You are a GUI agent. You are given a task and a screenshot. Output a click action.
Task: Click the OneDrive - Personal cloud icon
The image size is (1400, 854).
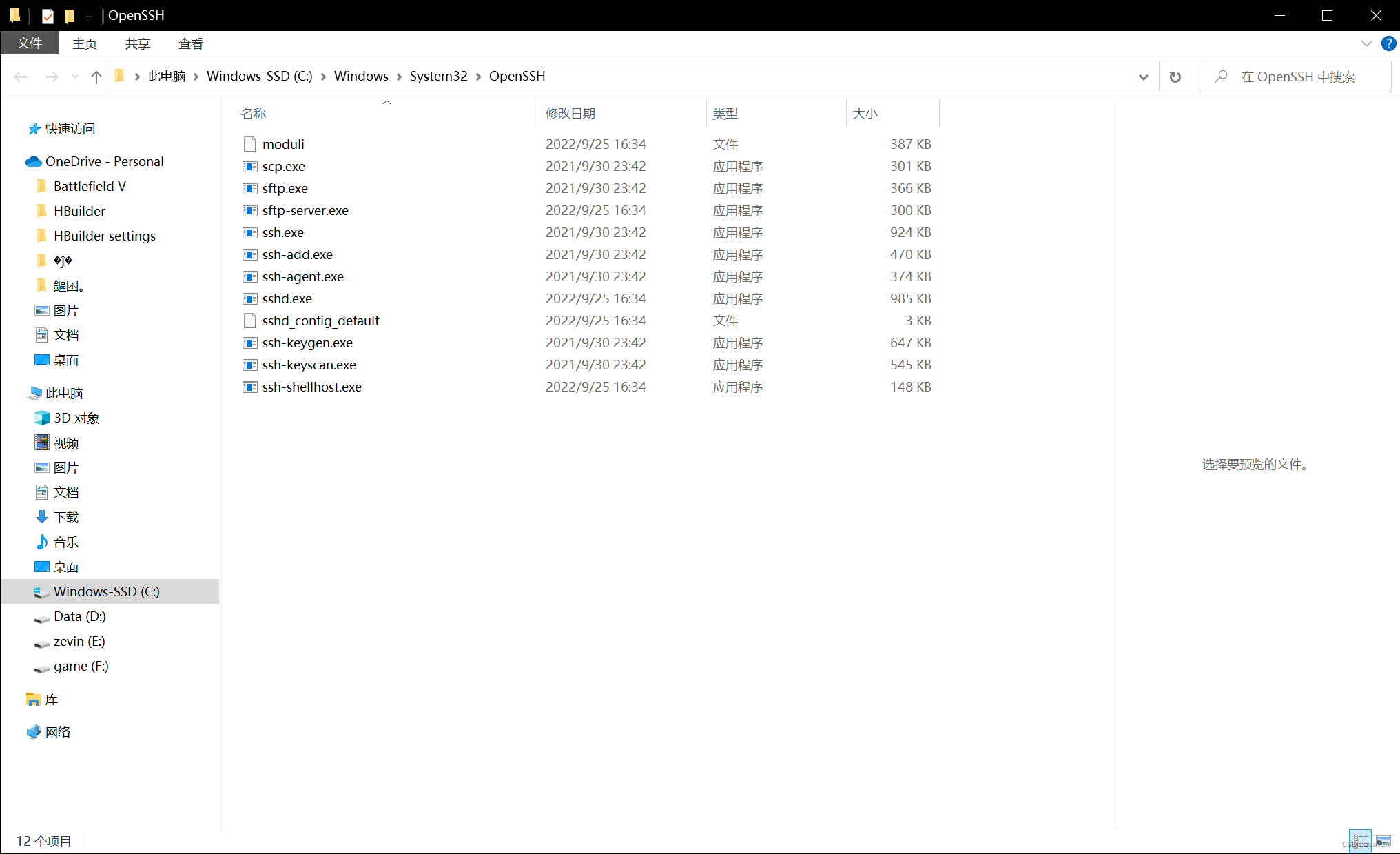click(34, 161)
